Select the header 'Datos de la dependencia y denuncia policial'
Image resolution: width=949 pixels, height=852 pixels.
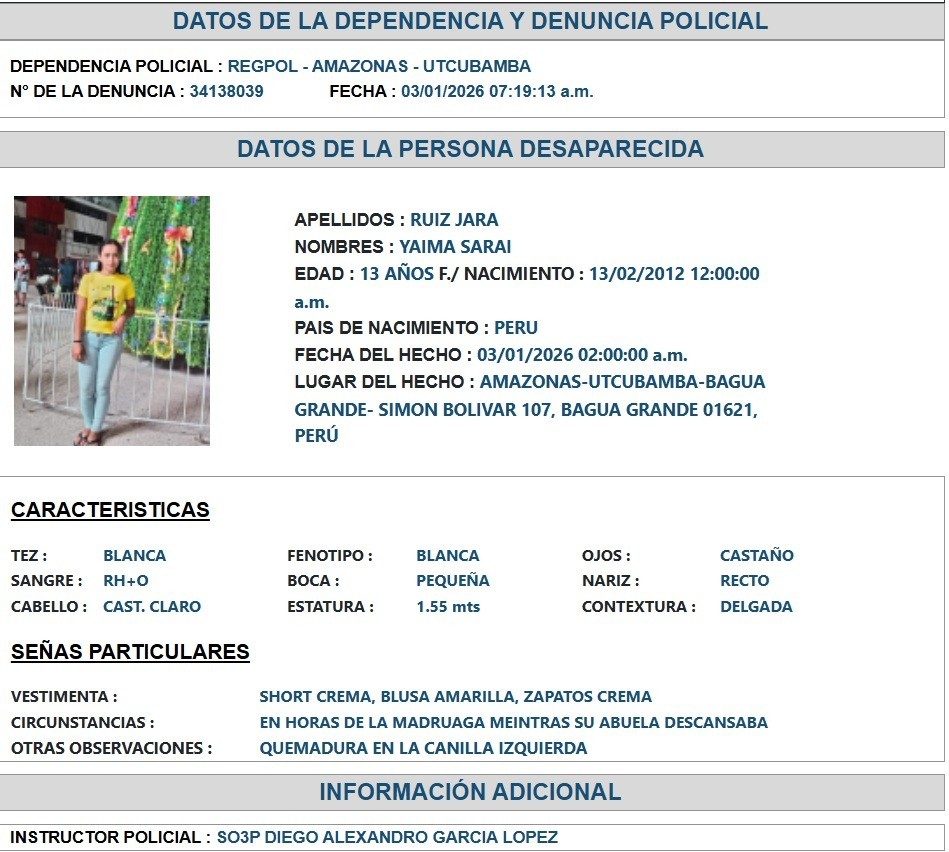coord(470,21)
